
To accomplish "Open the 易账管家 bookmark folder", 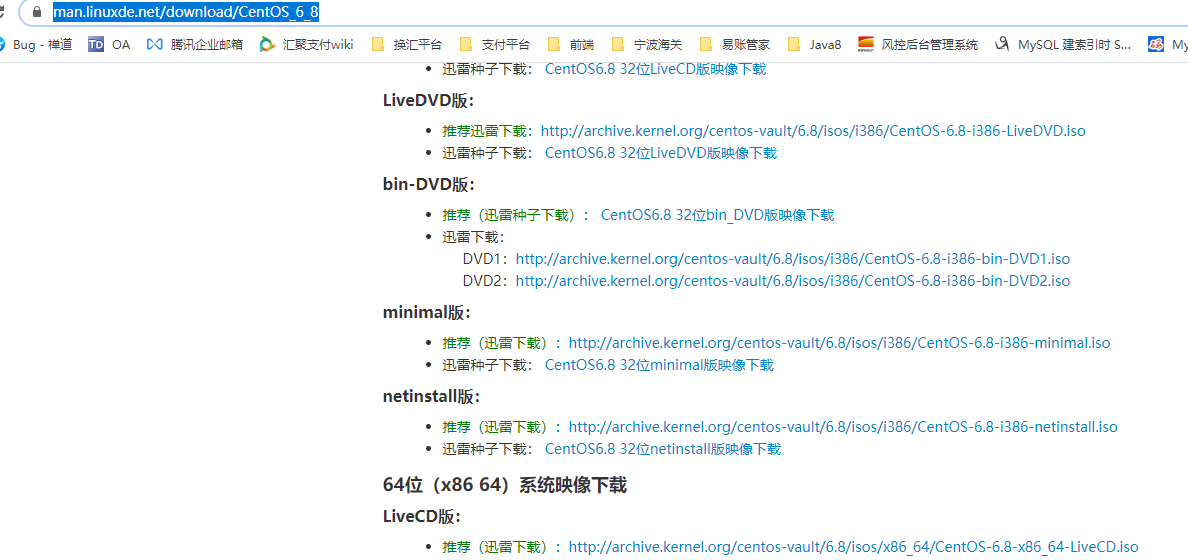I will click(735, 45).
